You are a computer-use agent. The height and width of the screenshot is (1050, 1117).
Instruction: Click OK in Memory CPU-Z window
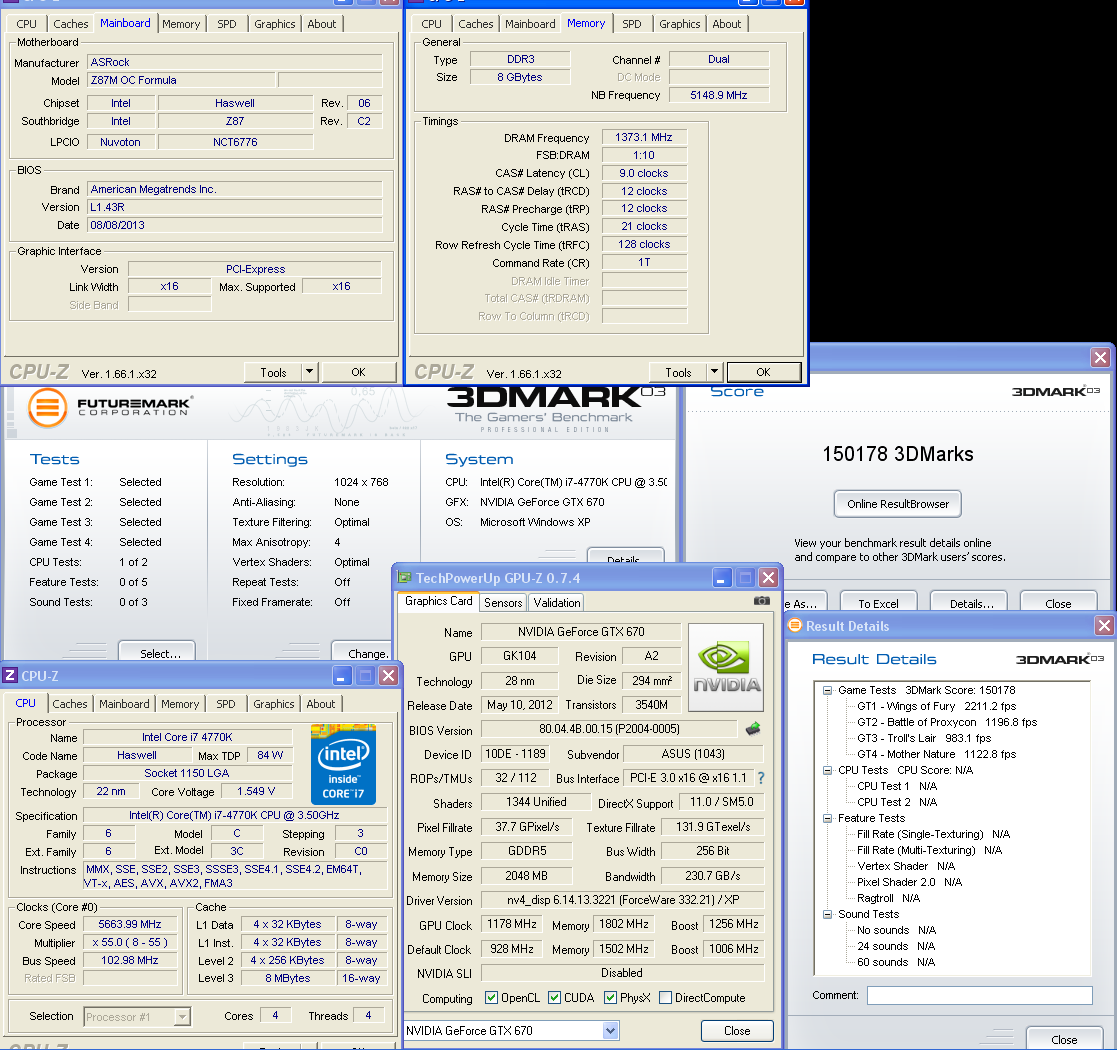pyautogui.click(x=763, y=372)
